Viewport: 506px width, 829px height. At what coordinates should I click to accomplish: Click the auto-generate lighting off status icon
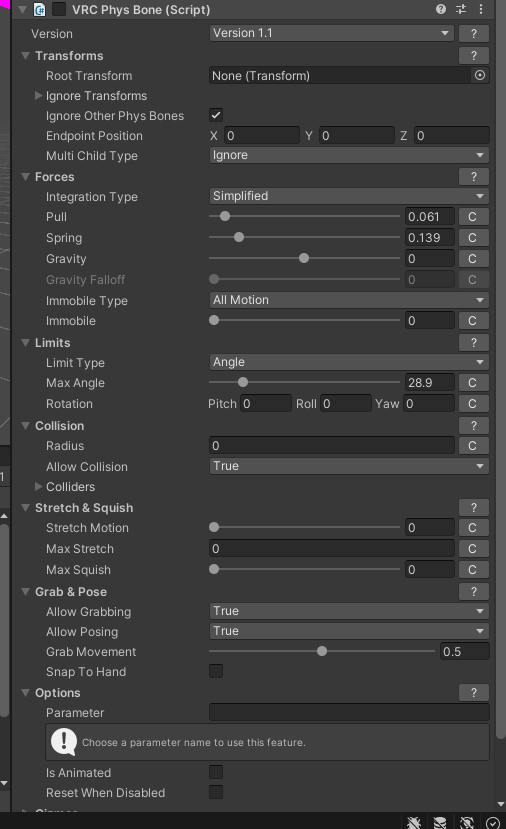tap(467, 822)
